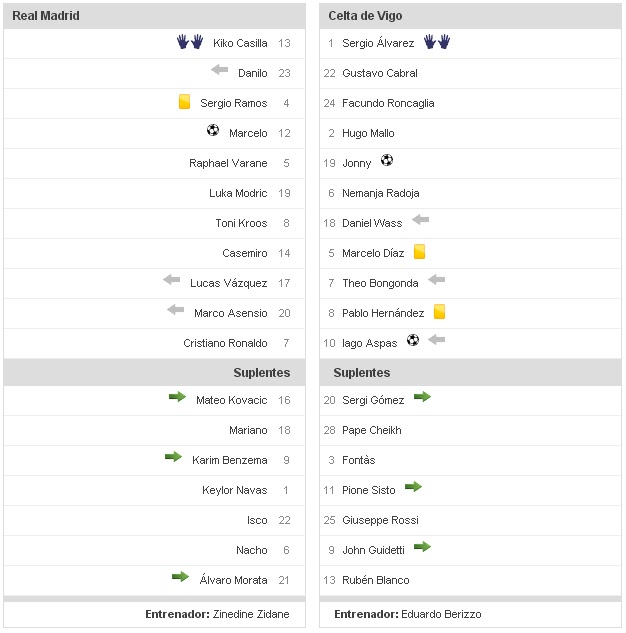626x633 pixels.
Task: Click substituted-off arrow next to Danilo
Action: point(220,70)
